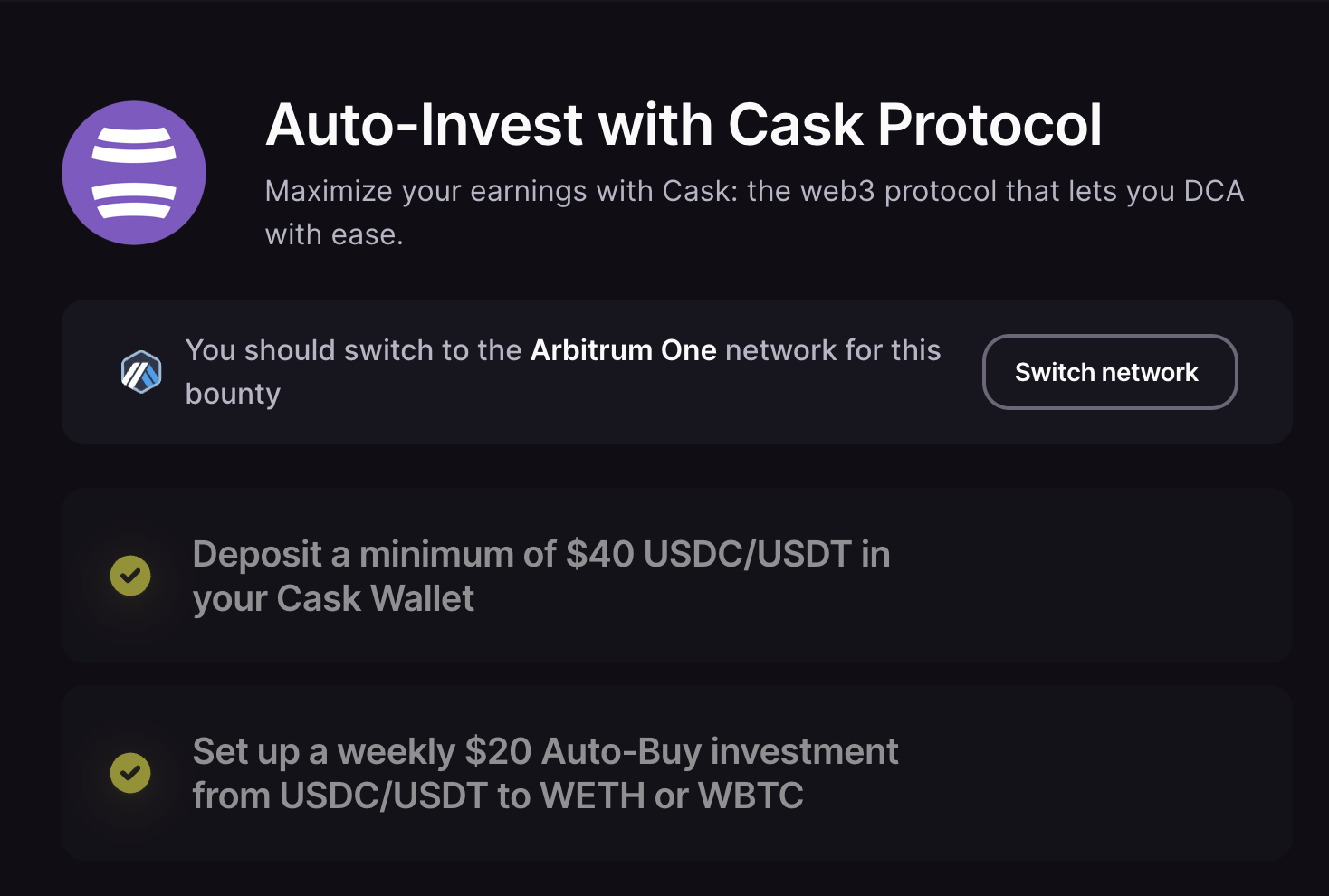Viewport: 1329px width, 896px height.
Task: Click the WETH or WBTC text
Action: (672, 796)
